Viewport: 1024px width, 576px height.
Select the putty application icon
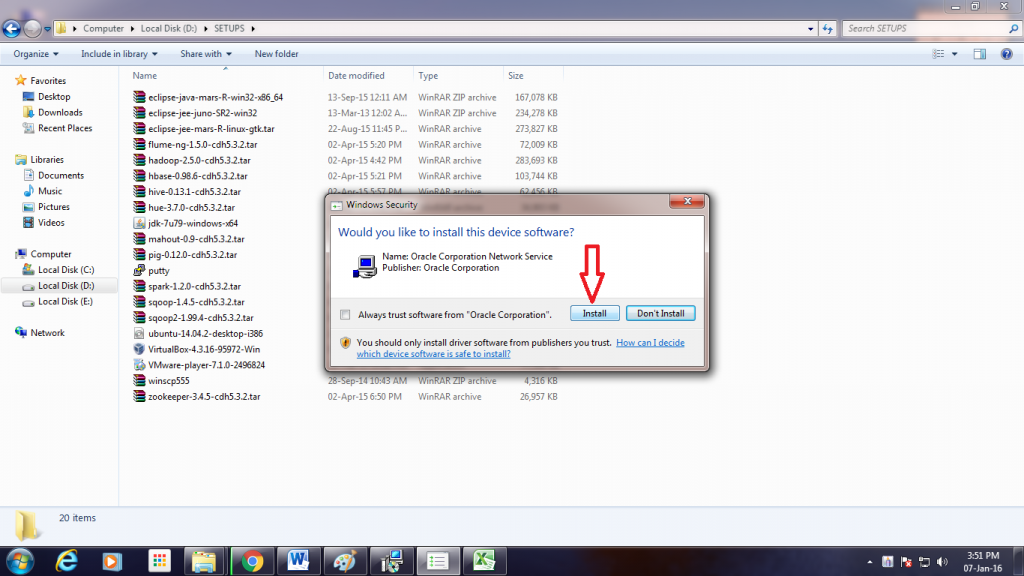coord(139,270)
